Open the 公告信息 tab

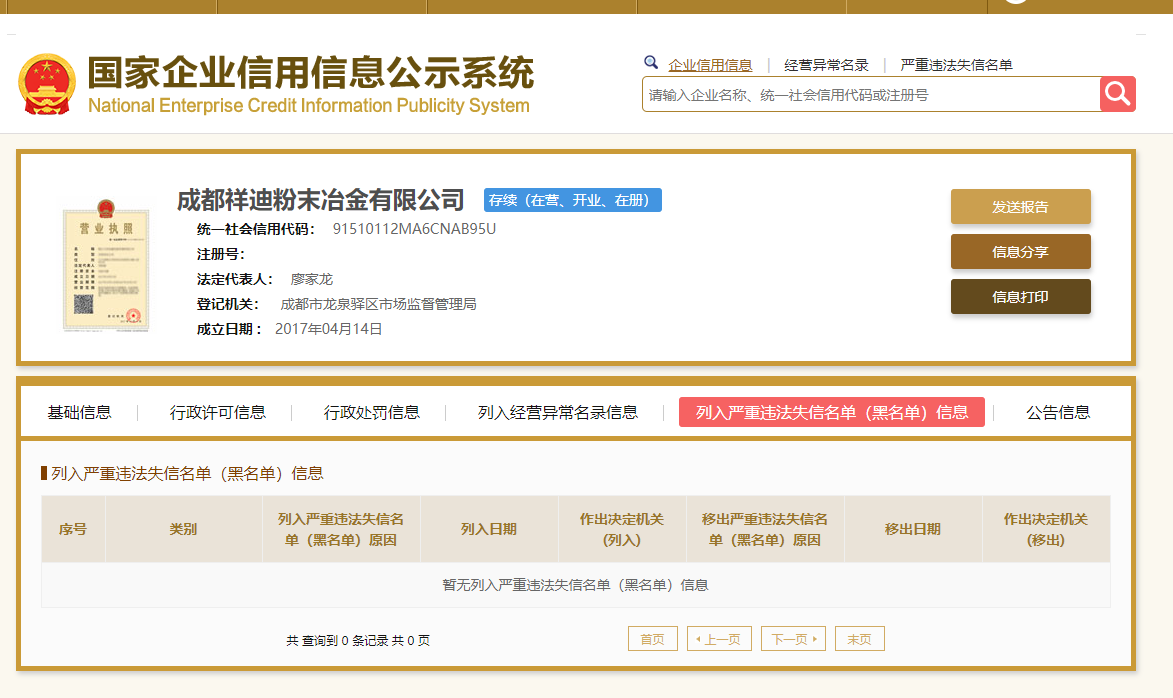tap(1058, 412)
